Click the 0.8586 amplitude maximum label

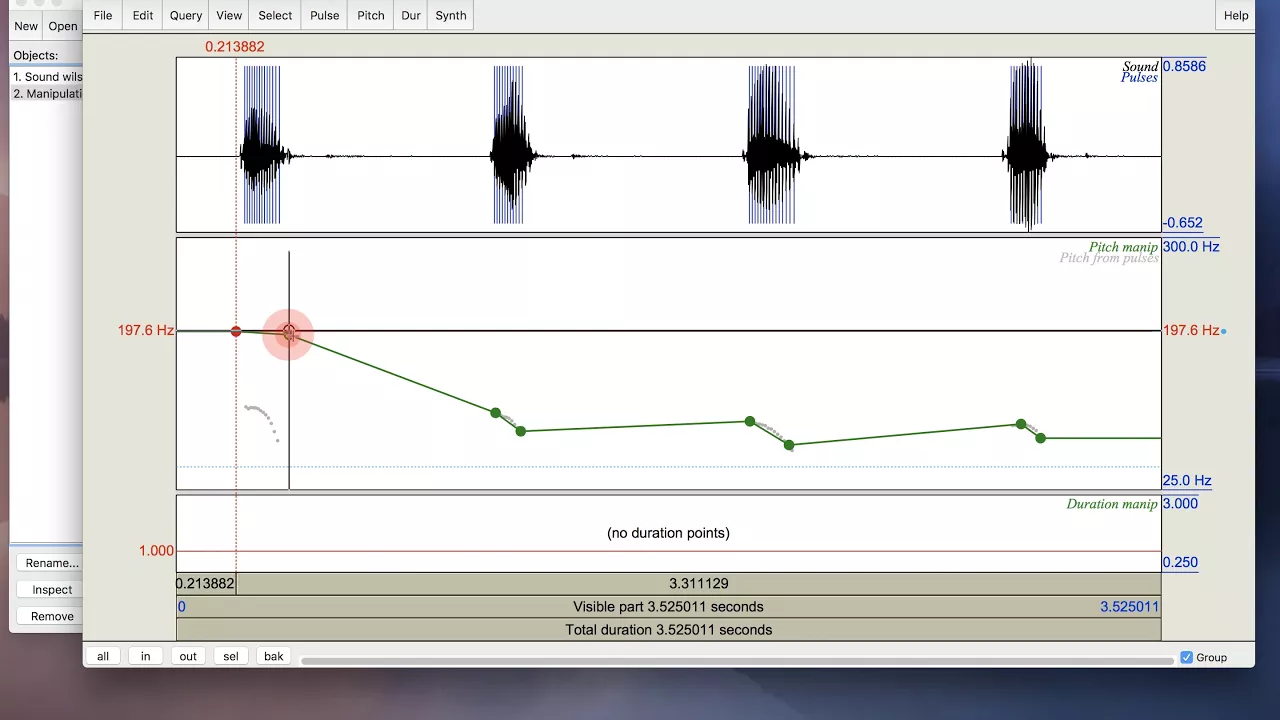tap(1184, 66)
